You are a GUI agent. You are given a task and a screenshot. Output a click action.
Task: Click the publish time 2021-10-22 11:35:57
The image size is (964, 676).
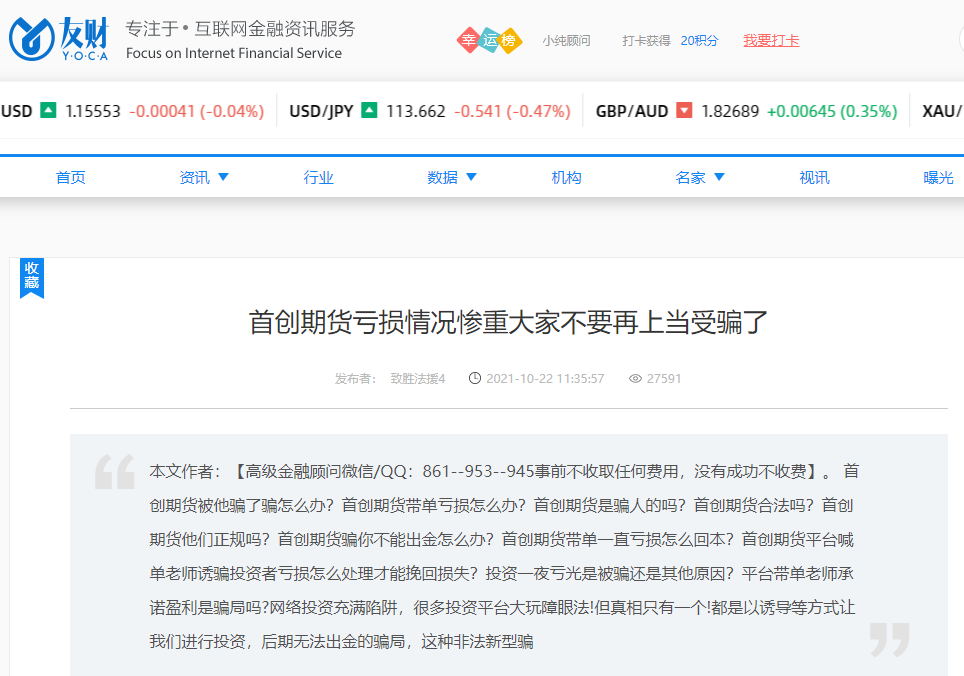(545, 379)
